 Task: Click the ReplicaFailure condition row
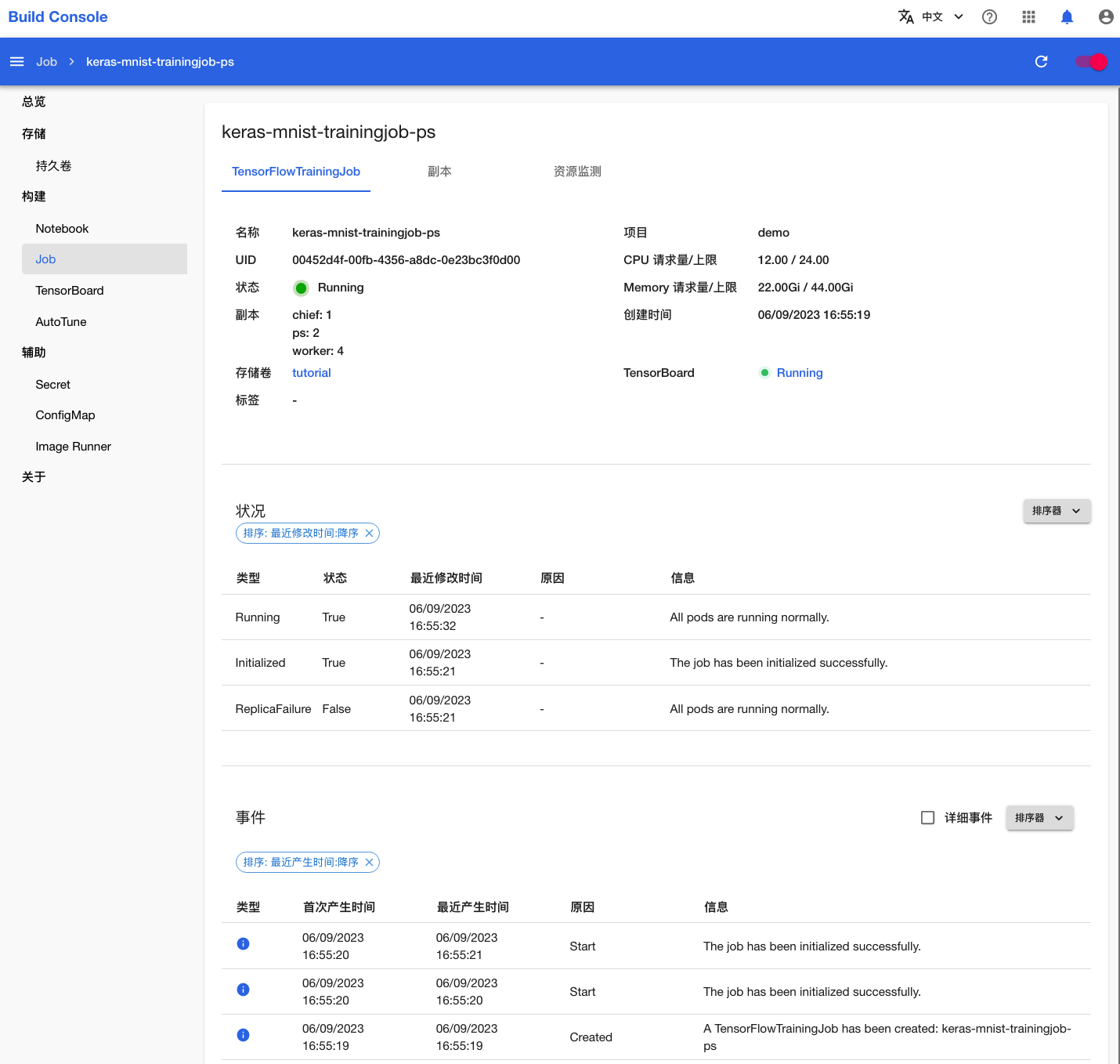(x=656, y=709)
